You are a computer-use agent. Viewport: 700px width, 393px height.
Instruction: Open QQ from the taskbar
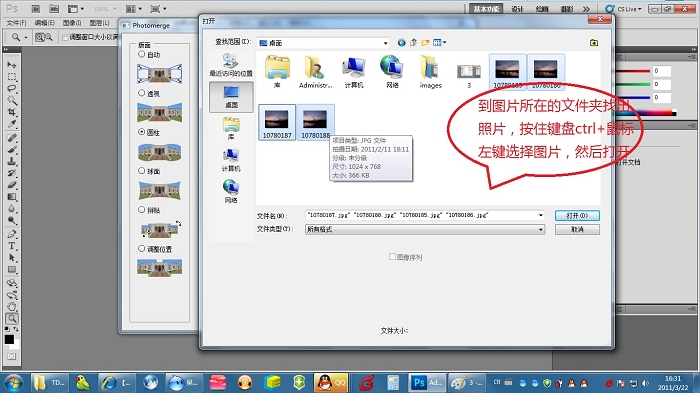point(331,383)
